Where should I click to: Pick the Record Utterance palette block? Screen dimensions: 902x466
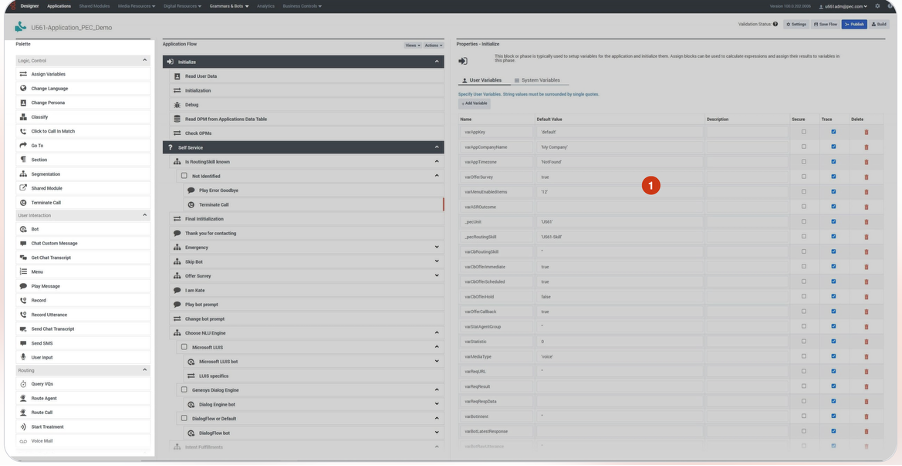click(x=83, y=315)
